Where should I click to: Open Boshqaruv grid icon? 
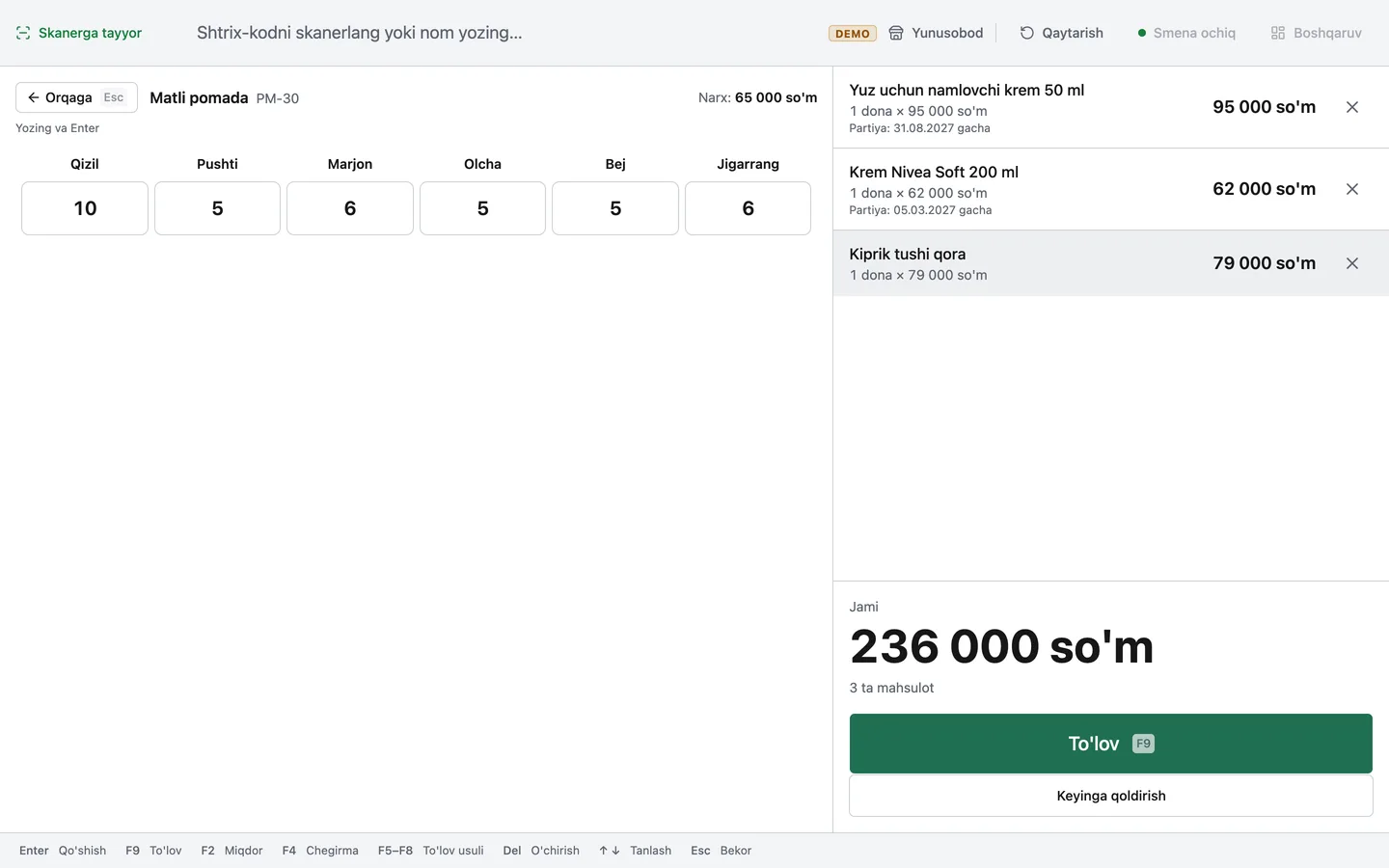[x=1278, y=33]
